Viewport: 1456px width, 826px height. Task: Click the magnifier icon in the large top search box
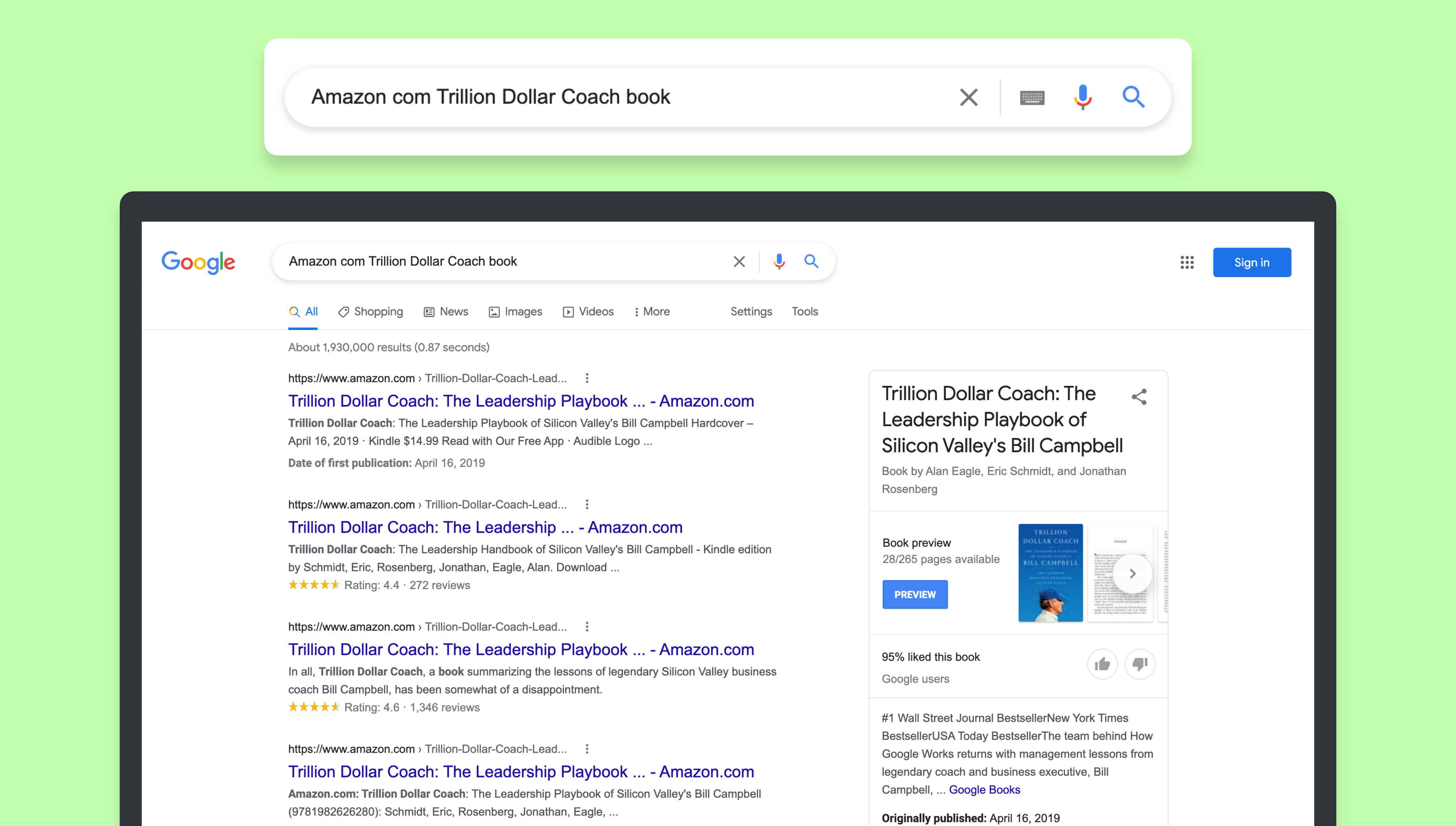1133,97
